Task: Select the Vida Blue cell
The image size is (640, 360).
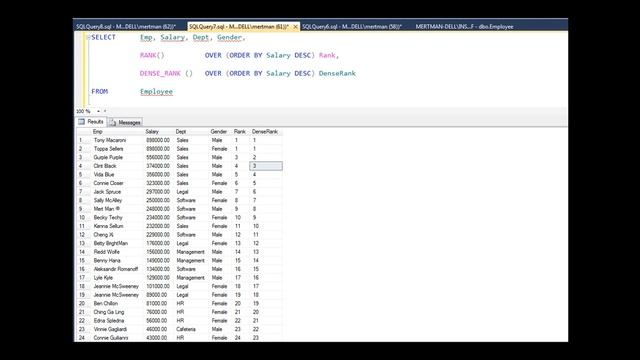Action: coord(118,174)
